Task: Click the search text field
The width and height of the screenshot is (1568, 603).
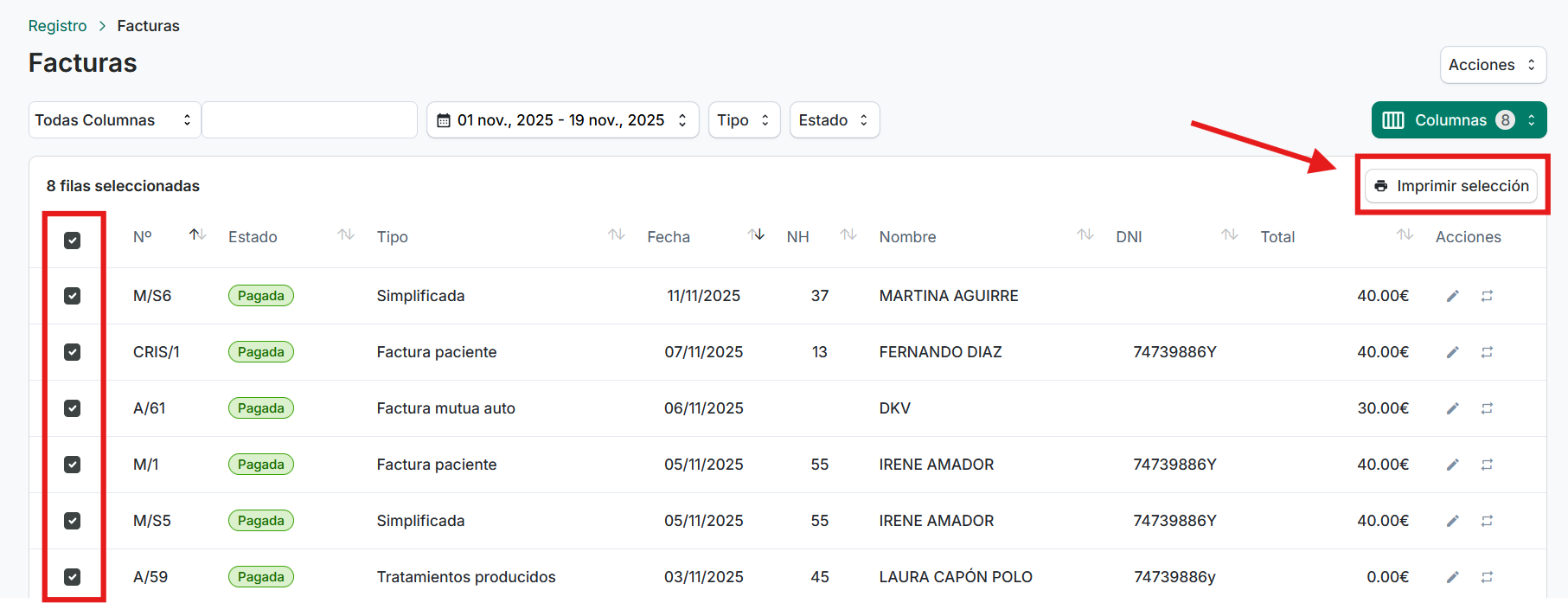Action: pyautogui.click(x=310, y=120)
